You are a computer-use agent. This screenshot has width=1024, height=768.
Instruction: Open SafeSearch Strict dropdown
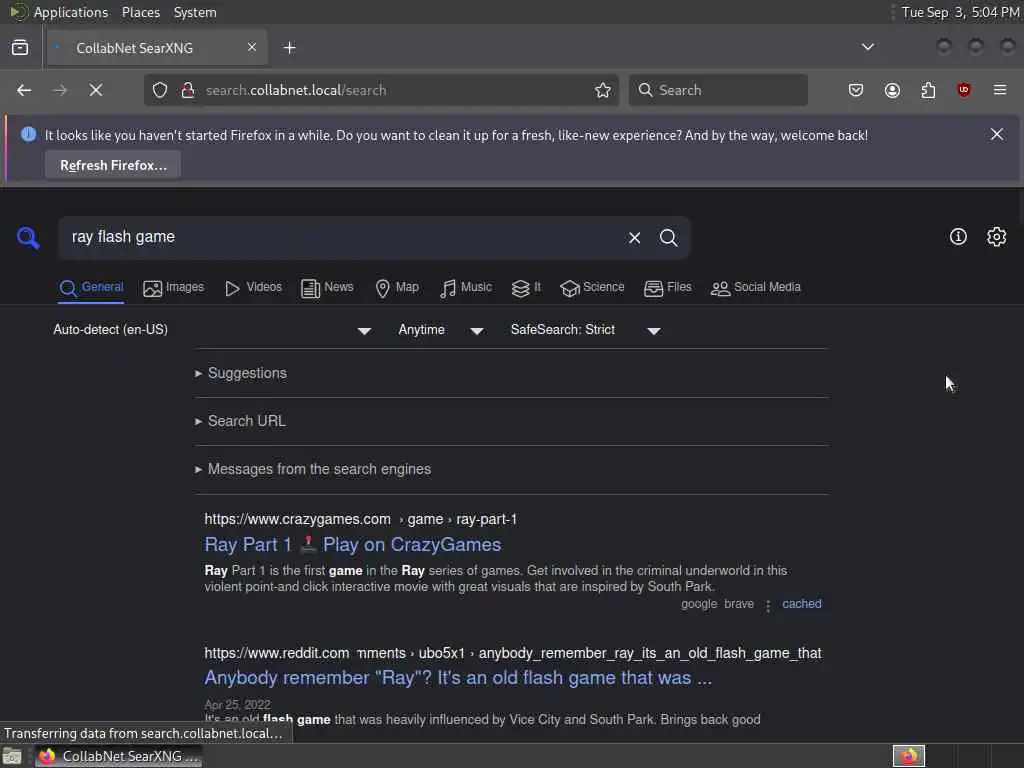coord(586,330)
